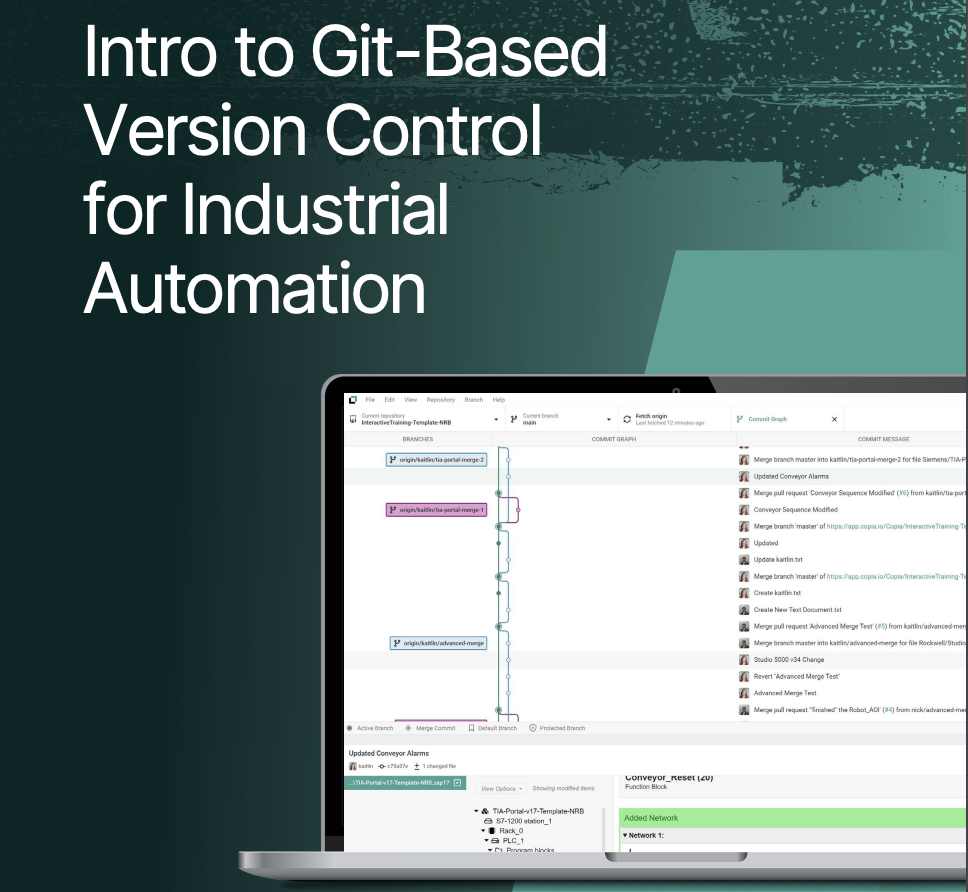
Task: Open the View Options dropdown
Action: [501, 789]
